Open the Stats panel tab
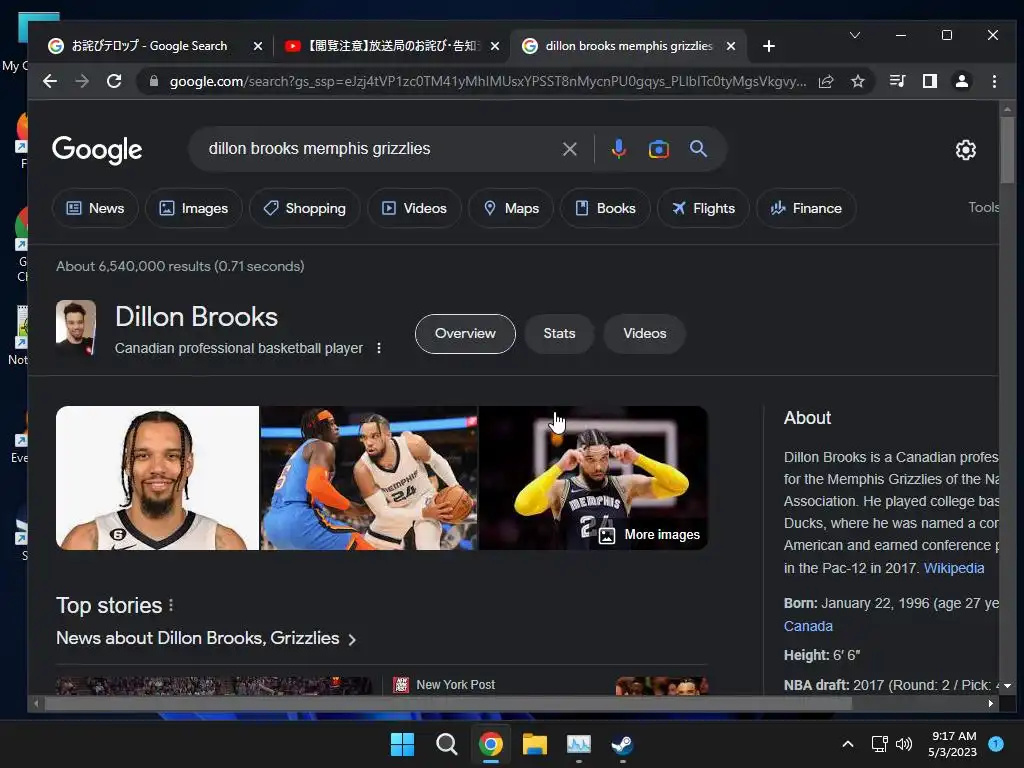 pos(560,334)
